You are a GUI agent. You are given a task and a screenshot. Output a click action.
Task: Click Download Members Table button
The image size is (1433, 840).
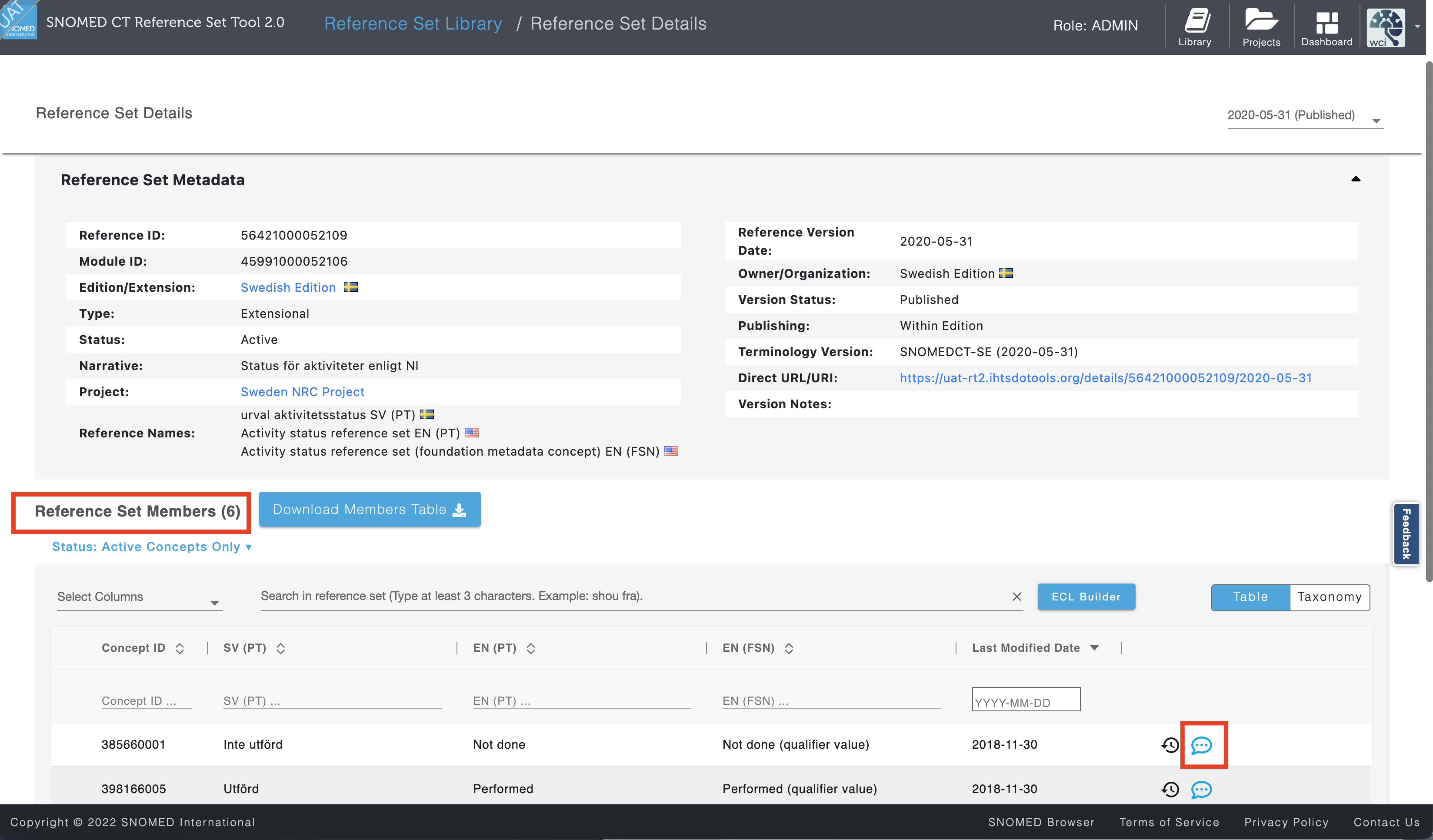[x=370, y=510]
